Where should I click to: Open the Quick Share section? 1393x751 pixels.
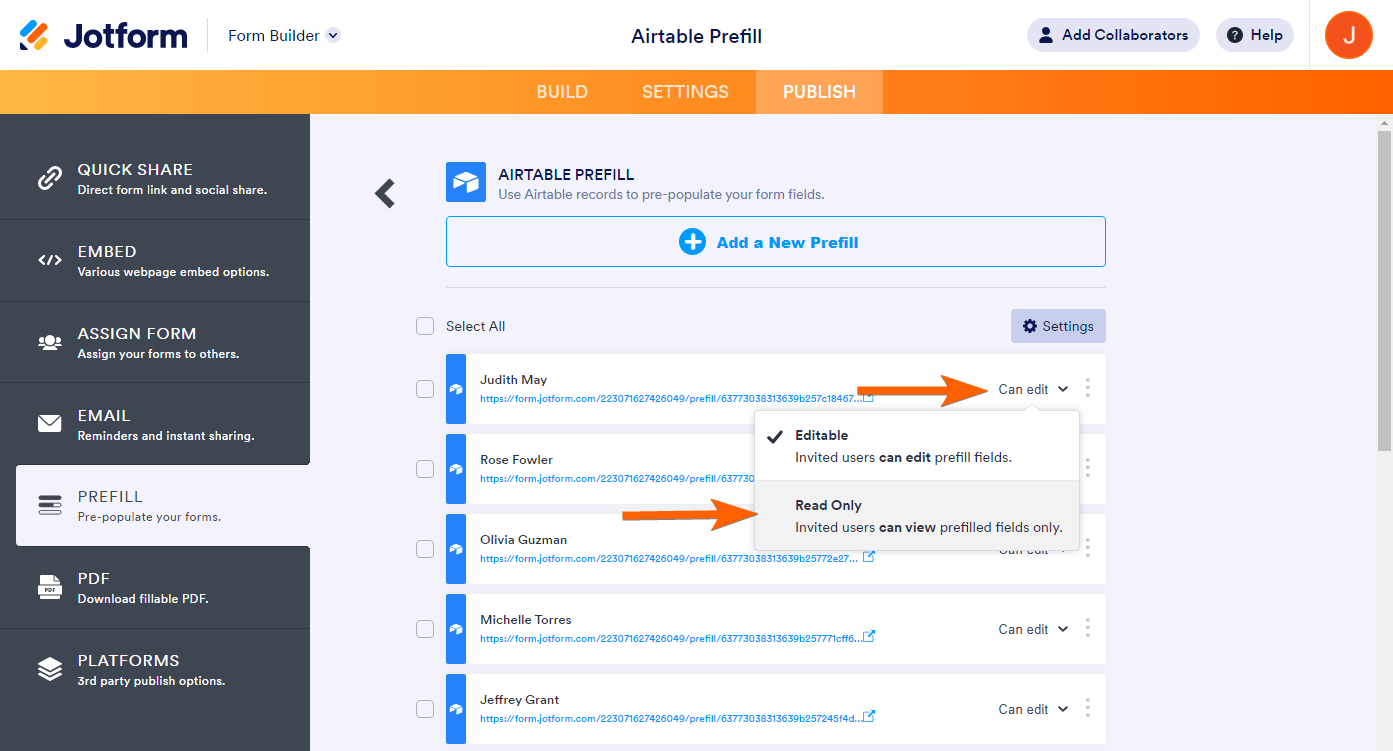tap(155, 179)
